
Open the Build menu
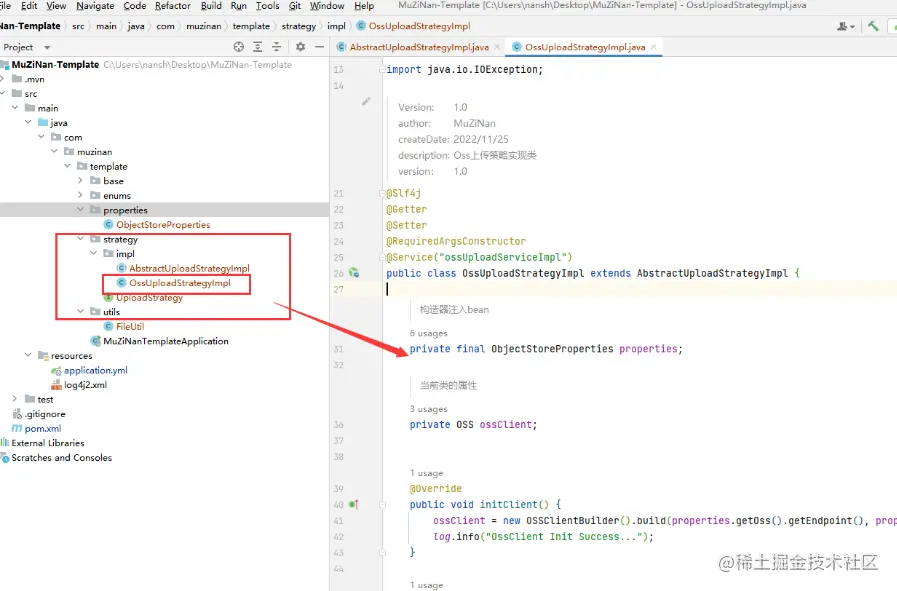[x=211, y=6]
